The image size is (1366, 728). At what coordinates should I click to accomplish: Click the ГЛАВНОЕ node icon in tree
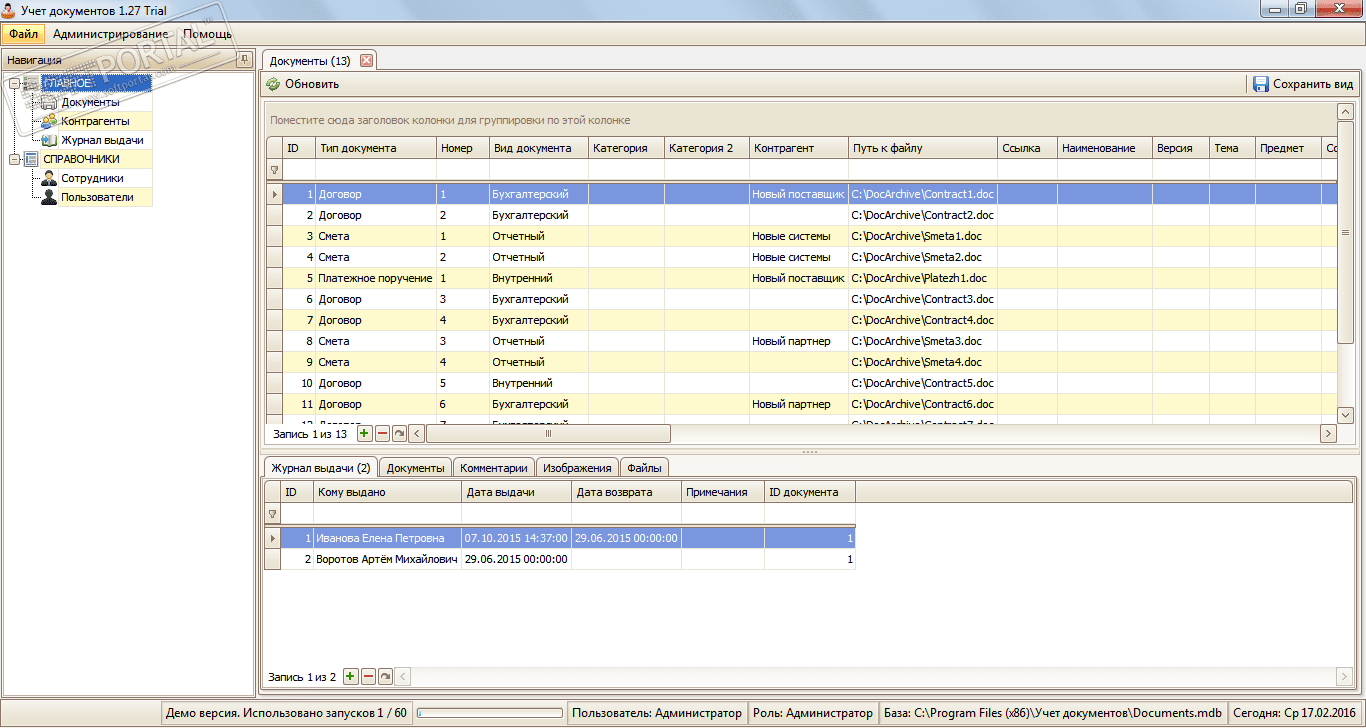pos(31,83)
